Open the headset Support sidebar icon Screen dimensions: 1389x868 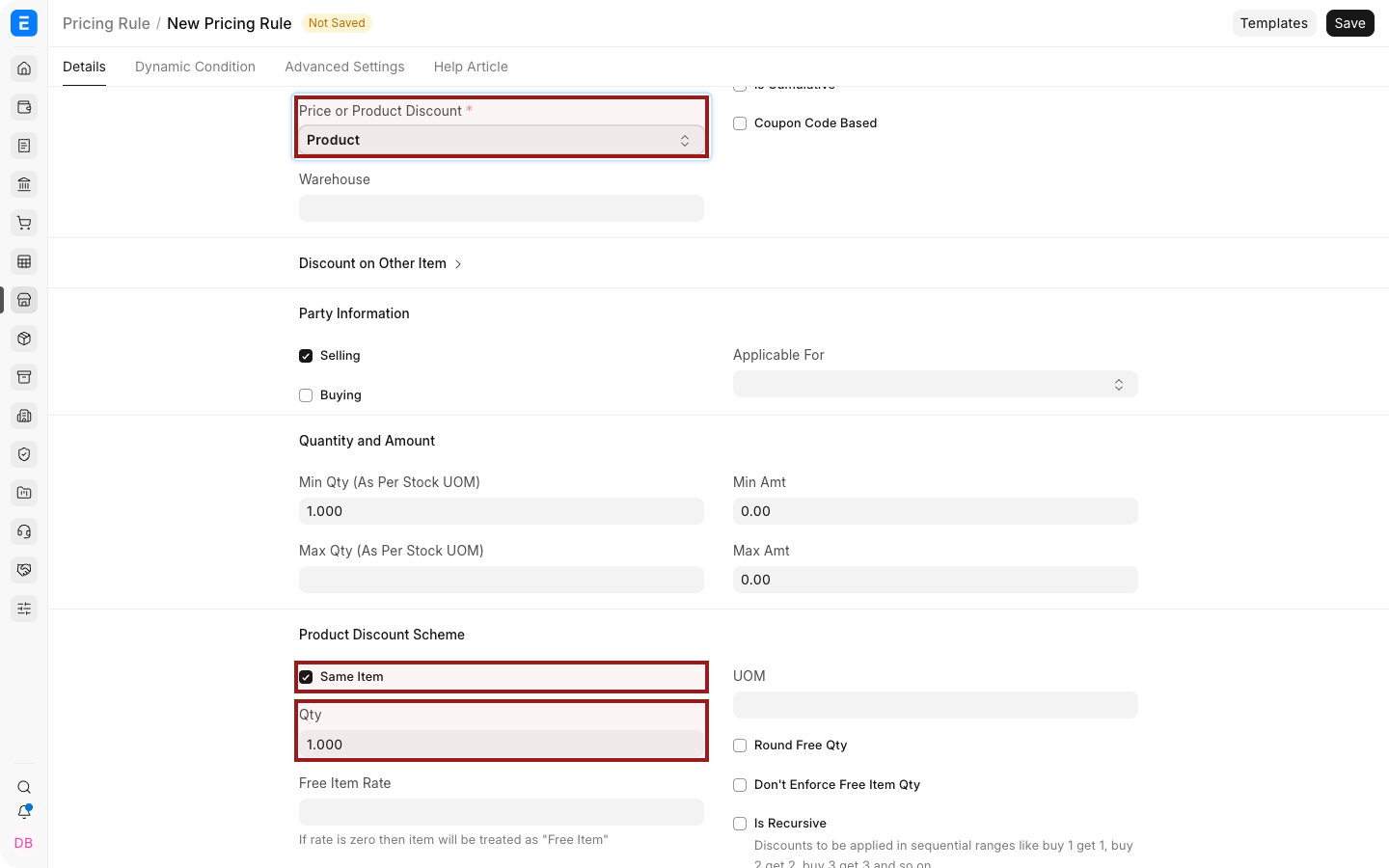pyautogui.click(x=24, y=531)
